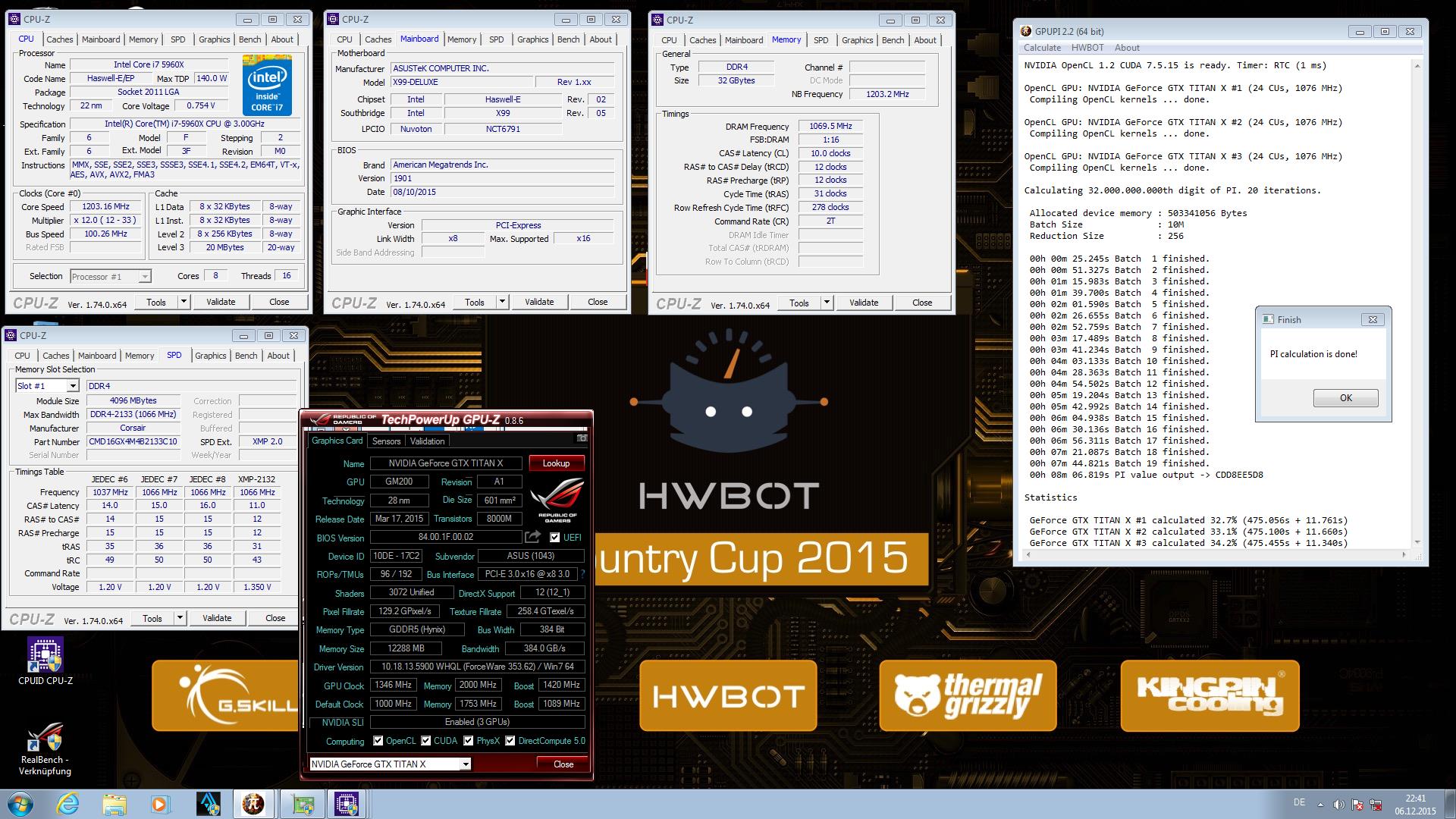This screenshot has width=1456, height=819.
Task: Take a GPU-Z screenshot with the camera icon
Action: coord(582,438)
